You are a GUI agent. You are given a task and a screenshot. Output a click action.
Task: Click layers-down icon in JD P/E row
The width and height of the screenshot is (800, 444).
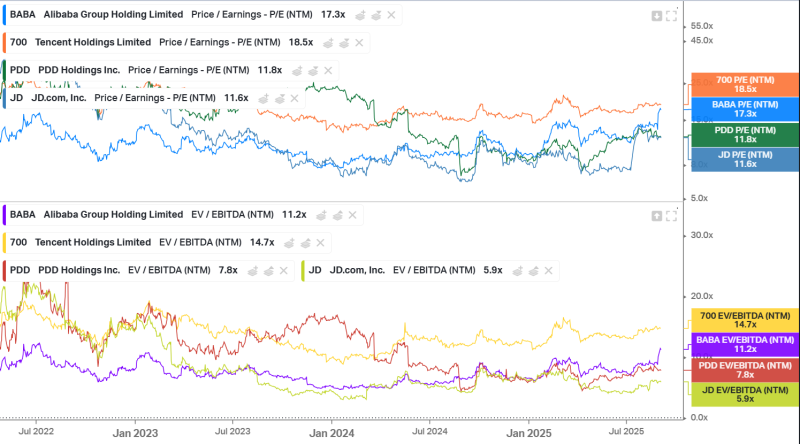point(279,98)
